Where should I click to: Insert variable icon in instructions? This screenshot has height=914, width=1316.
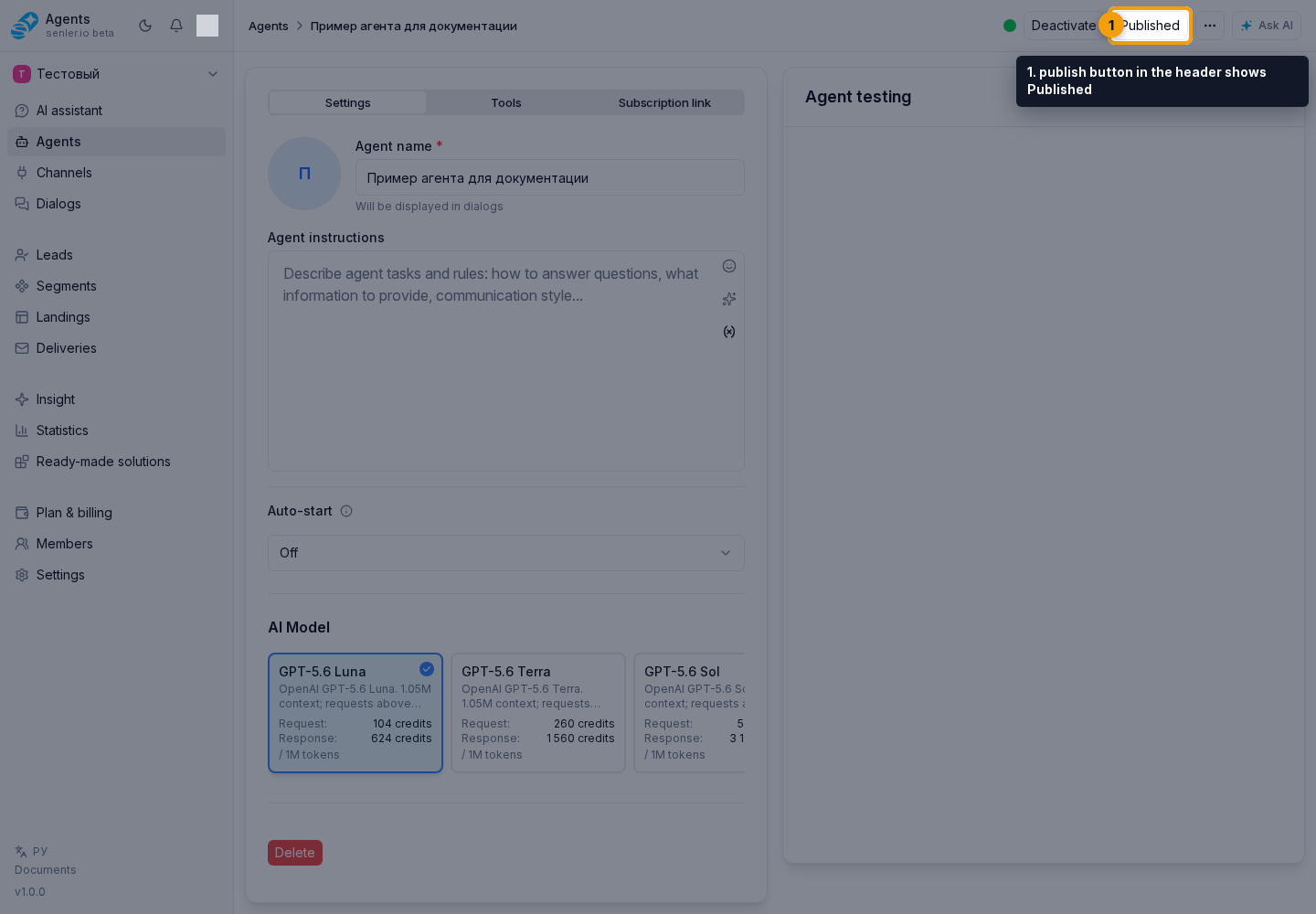coord(729,332)
